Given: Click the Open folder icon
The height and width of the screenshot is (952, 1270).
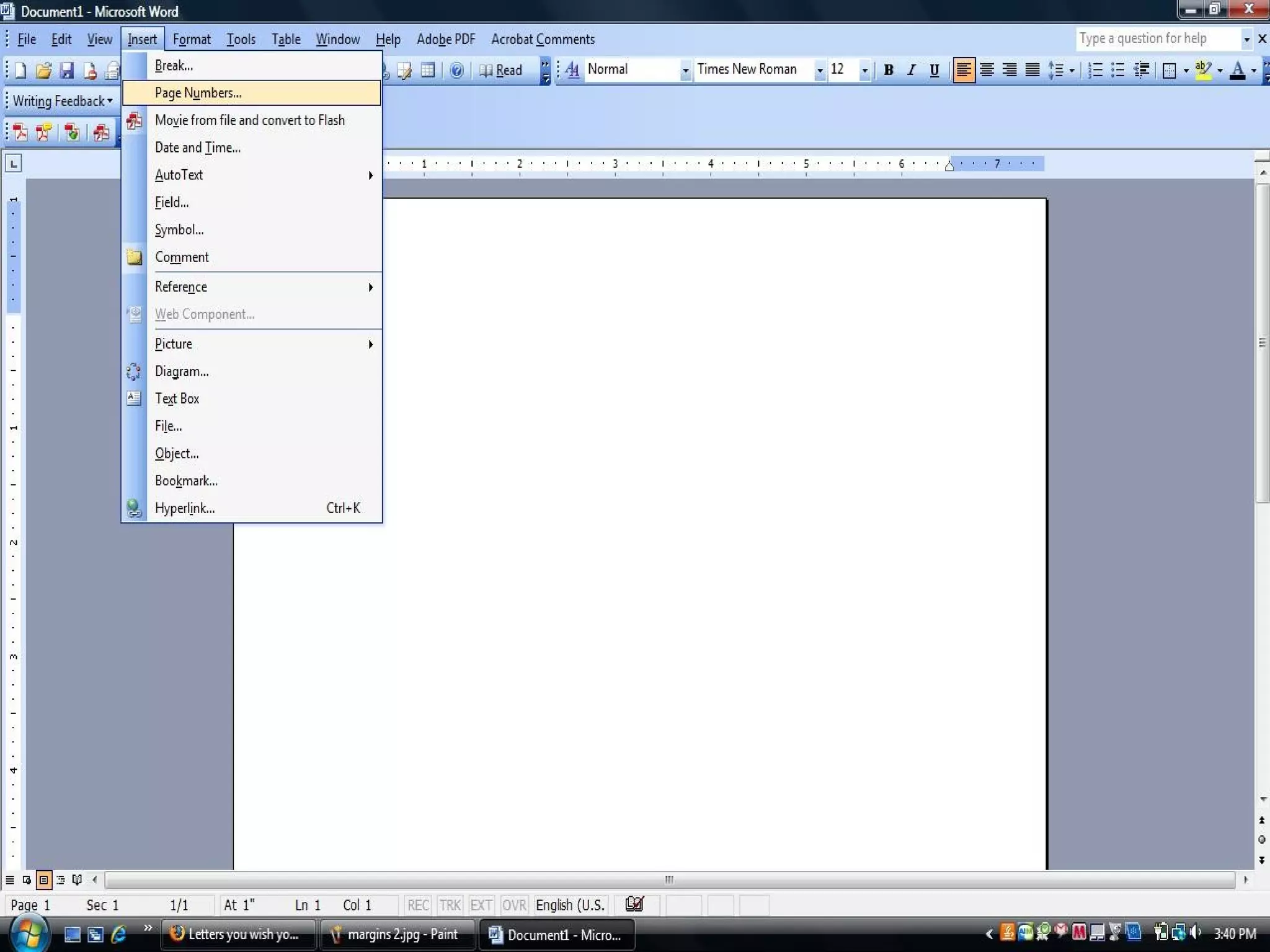Looking at the screenshot, I should [43, 70].
